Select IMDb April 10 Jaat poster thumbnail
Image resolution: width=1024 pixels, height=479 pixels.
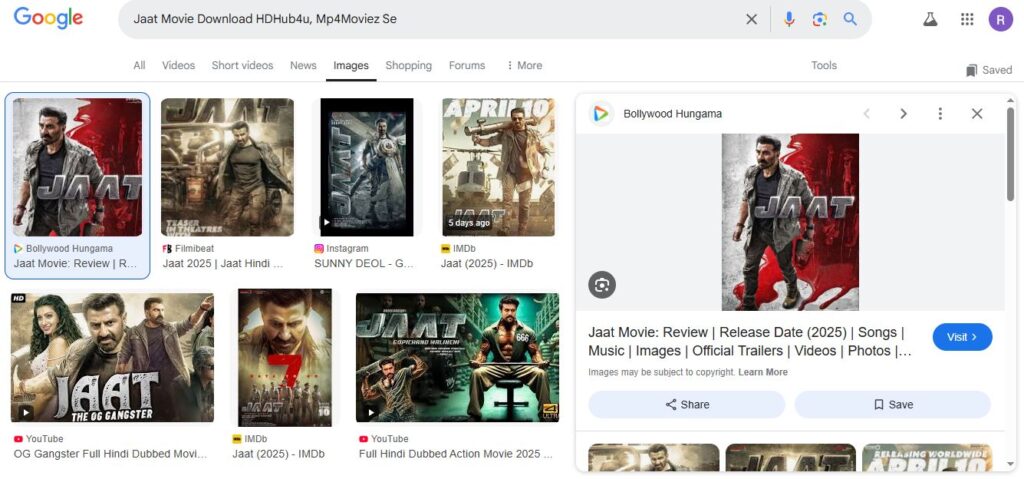coord(498,167)
